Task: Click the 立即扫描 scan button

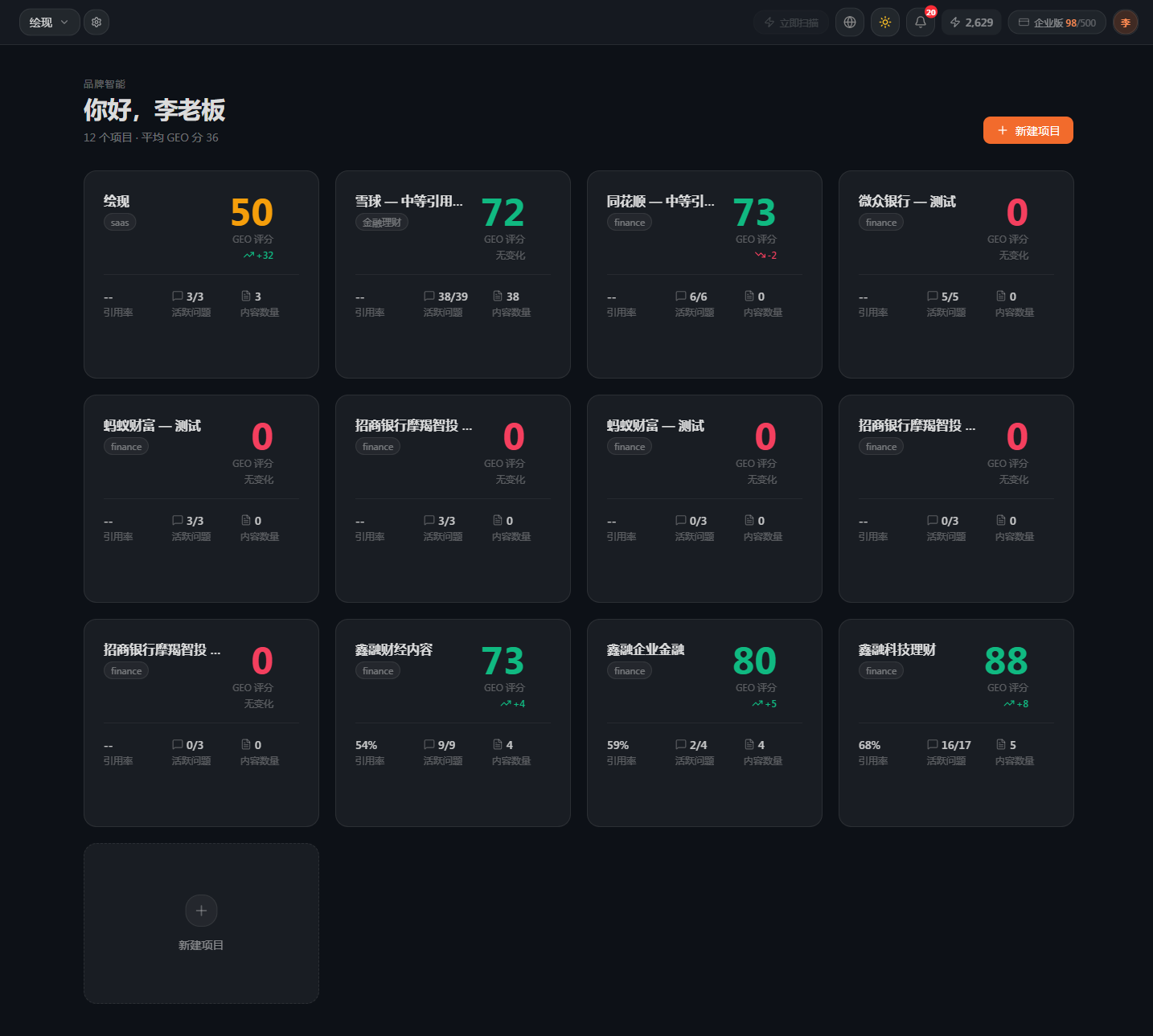Action: click(791, 23)
